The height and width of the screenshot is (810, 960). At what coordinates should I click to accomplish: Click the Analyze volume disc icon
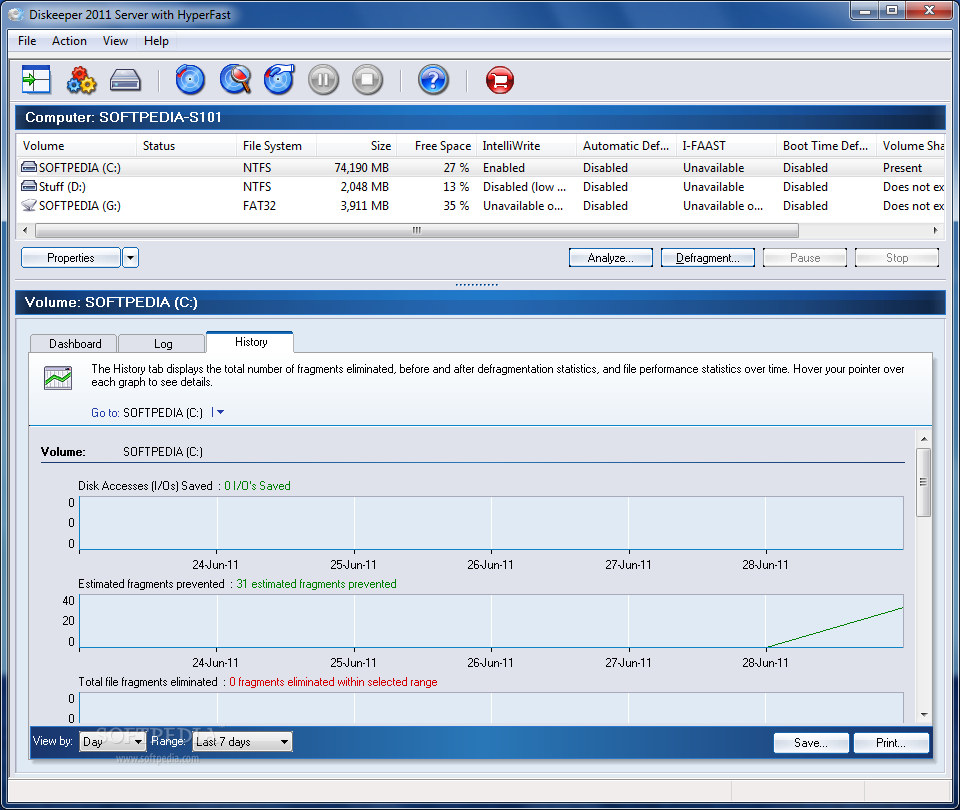[190, 80]
